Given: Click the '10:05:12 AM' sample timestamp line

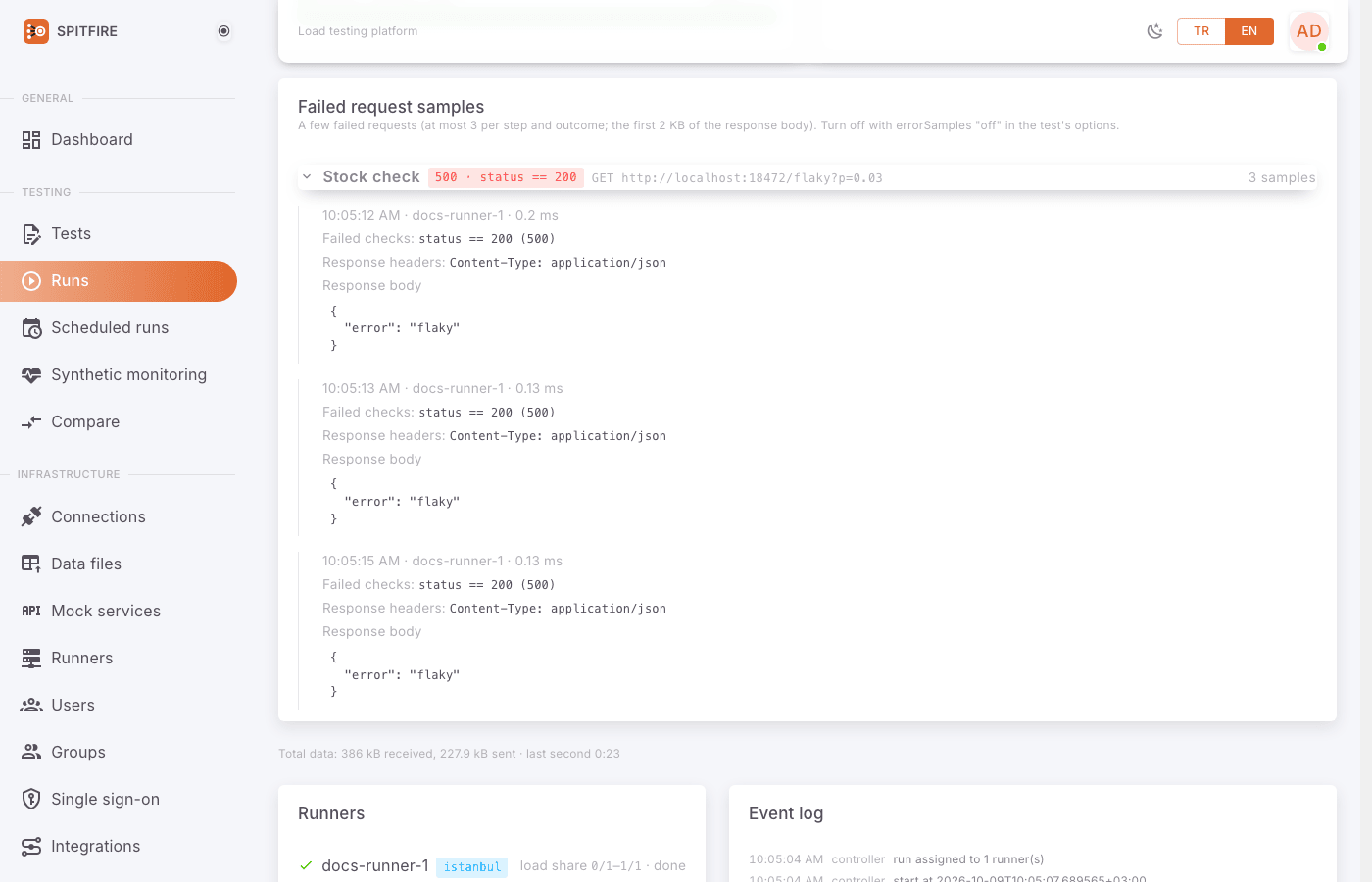Looking at the screenshot, I should tap(440, 215).
